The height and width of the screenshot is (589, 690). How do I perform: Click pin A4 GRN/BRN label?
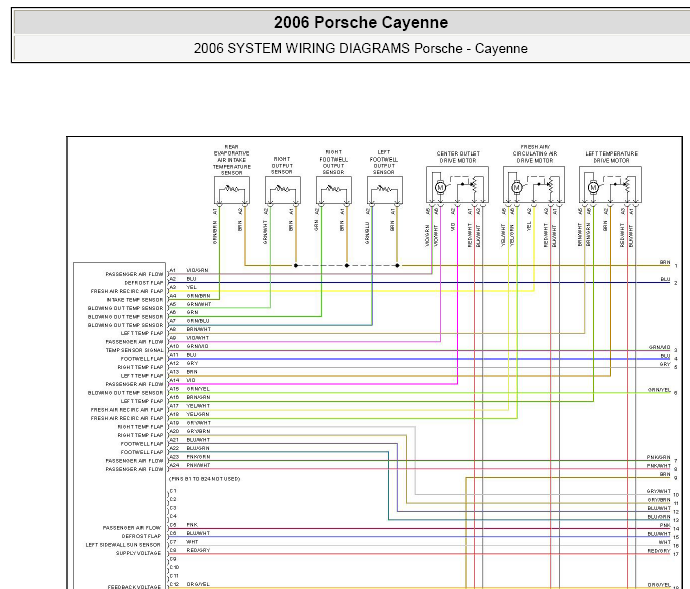click(190, 296)
